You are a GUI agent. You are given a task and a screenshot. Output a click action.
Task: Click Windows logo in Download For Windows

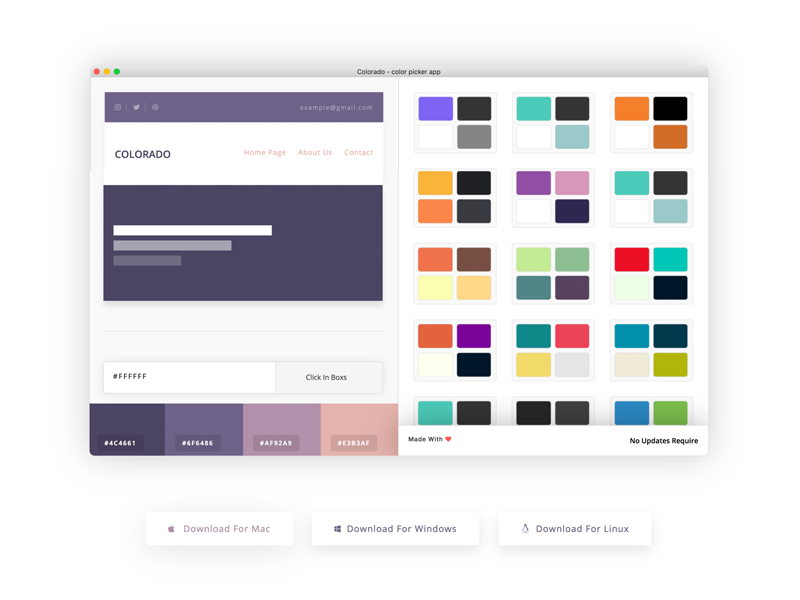pos(337,529)
